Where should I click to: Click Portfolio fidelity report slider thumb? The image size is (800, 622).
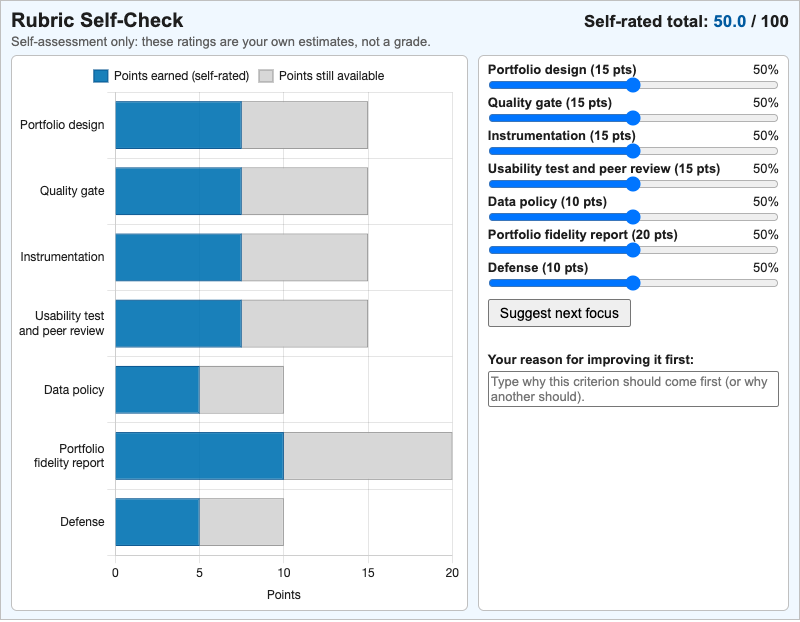633,250
